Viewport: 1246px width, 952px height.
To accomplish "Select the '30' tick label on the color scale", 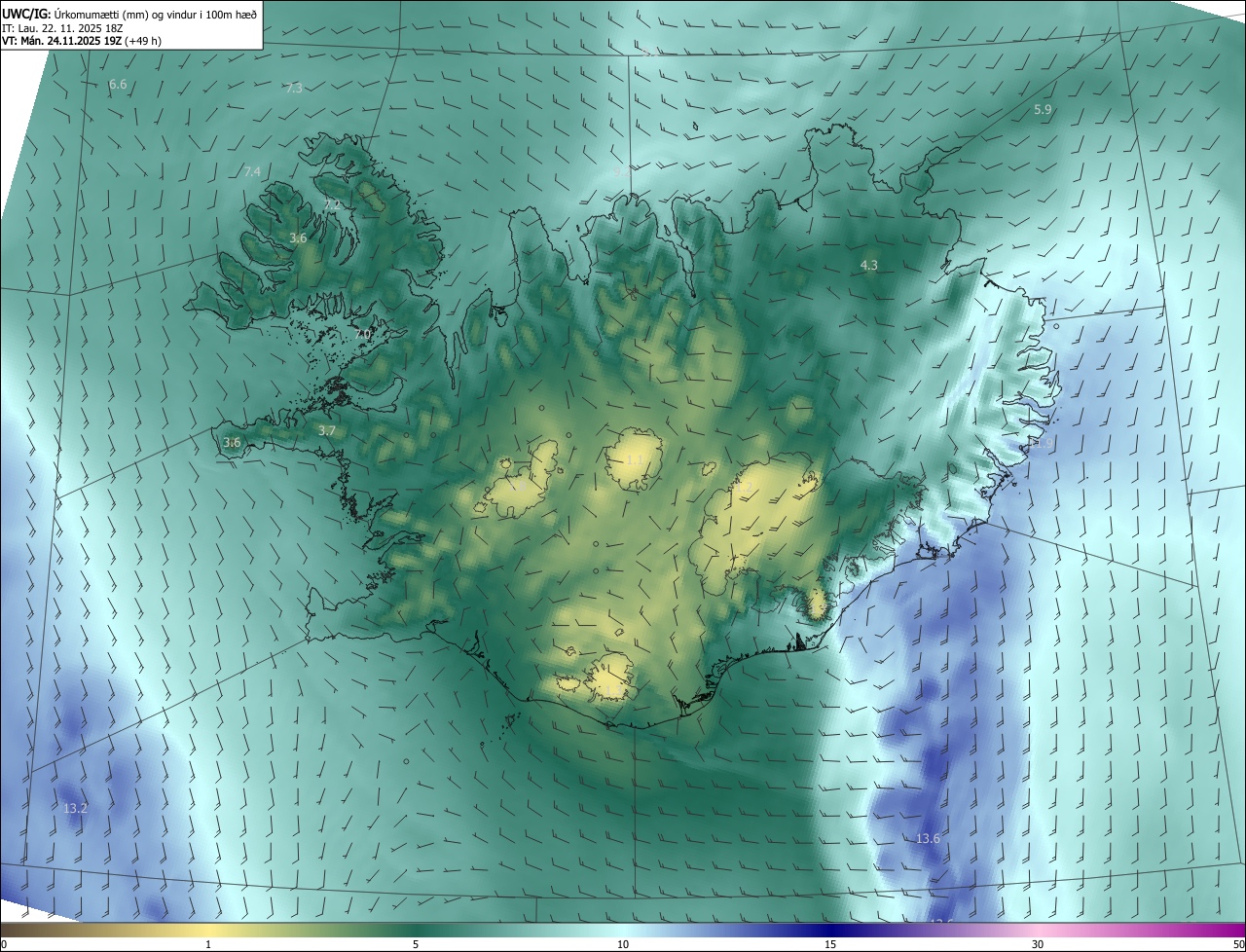I will point(1038,945).
